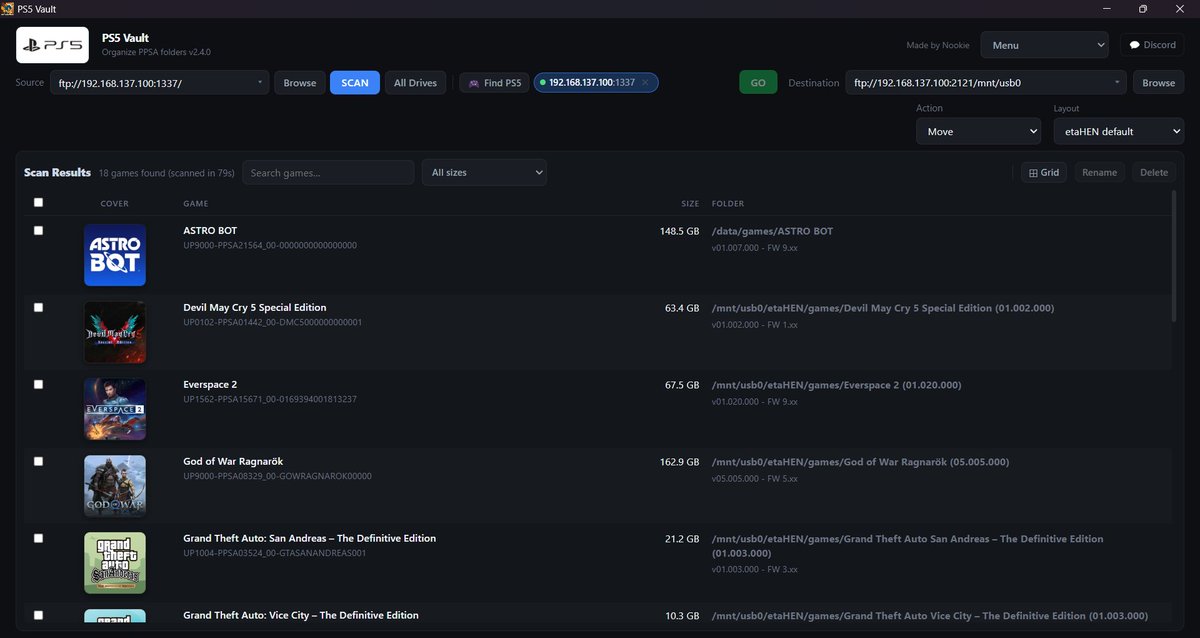Browse for the source folder
This screenshot has height=638, width=1200.
tap(299, 83)
